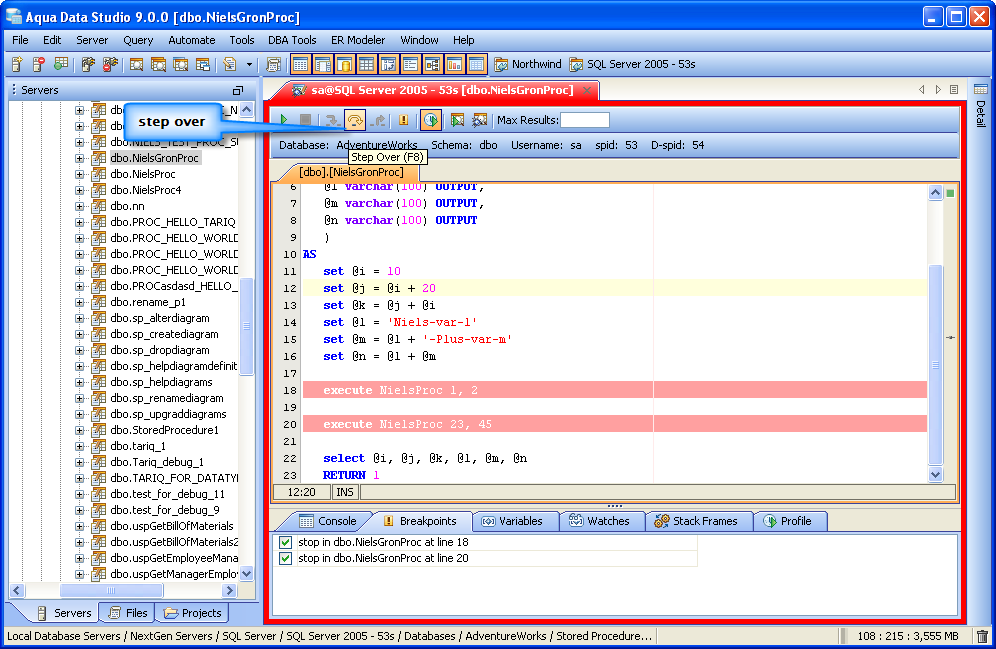Open the DBA Tools menu
The height and width of the screenshot is (649, 996).
pyautogui.click(x=292, y=40)
